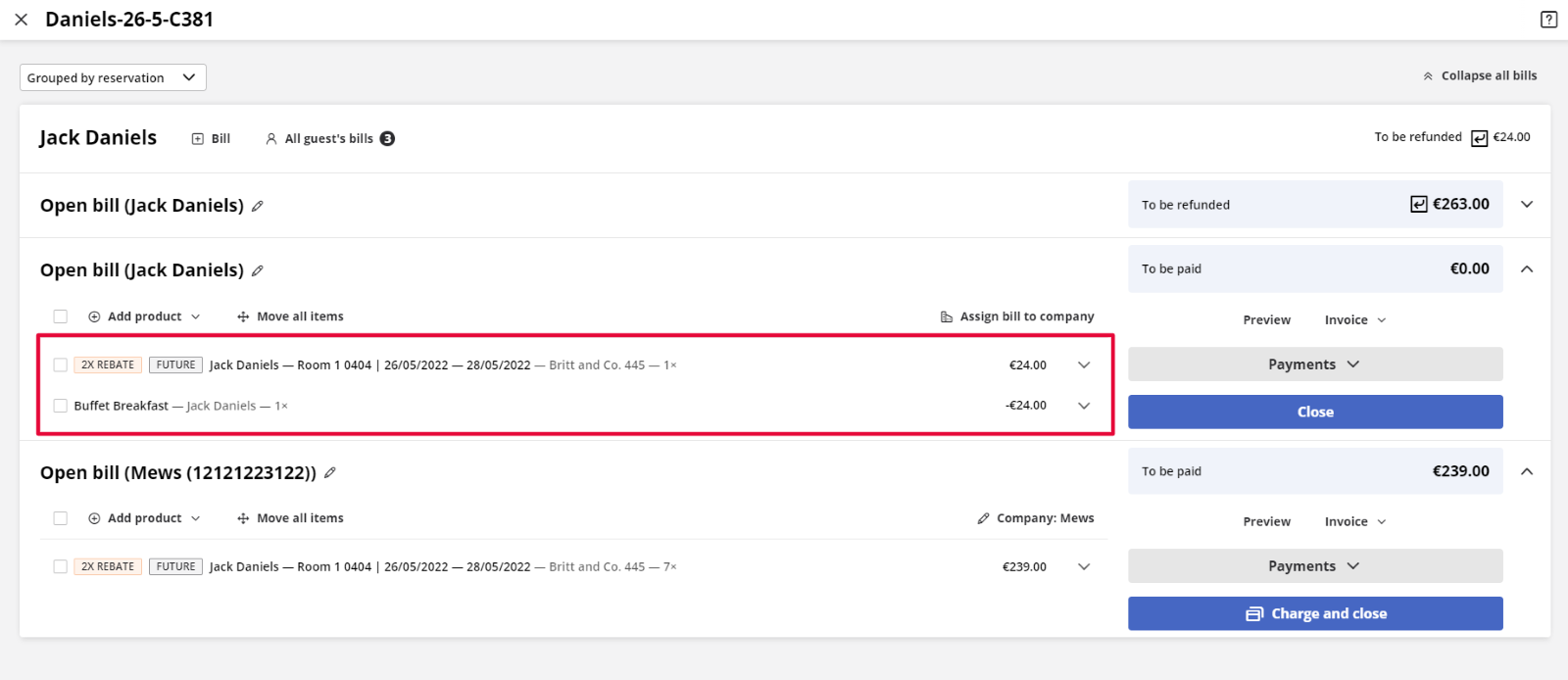Close the Daniels-26-5-C381 panel using the X
1568x680 pixels.
(21, 20)
